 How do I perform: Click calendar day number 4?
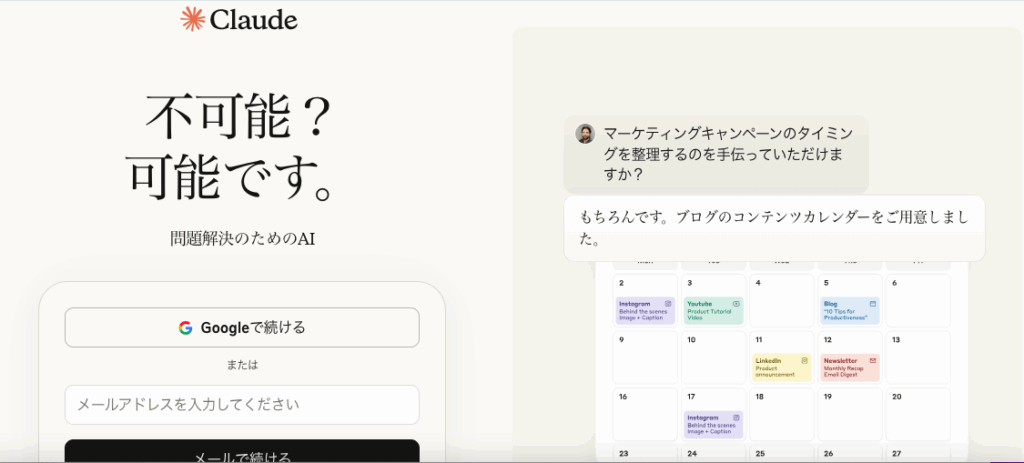(x=758, y=283)
